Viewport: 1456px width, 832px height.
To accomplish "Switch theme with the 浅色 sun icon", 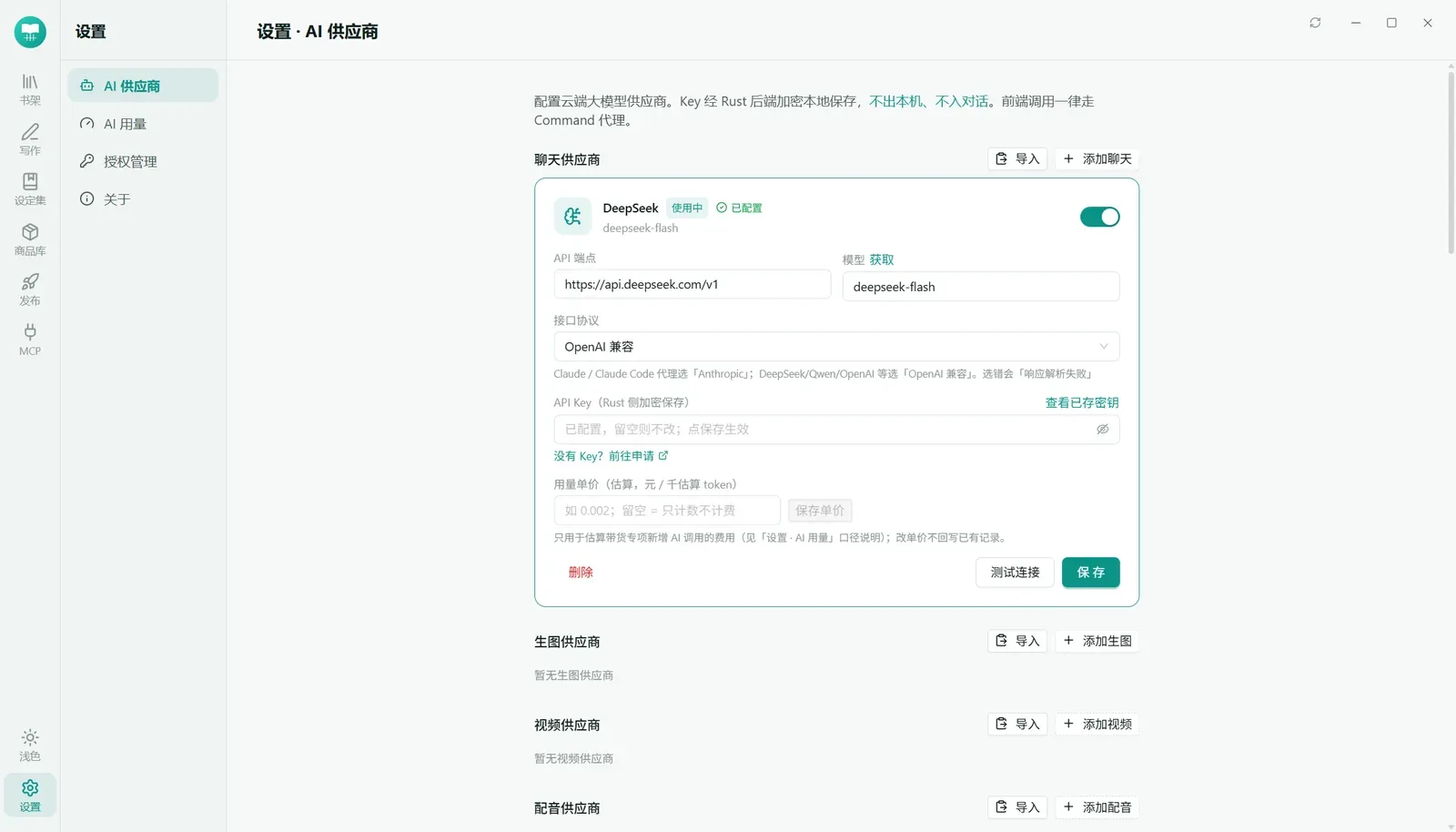I will 30,745.
